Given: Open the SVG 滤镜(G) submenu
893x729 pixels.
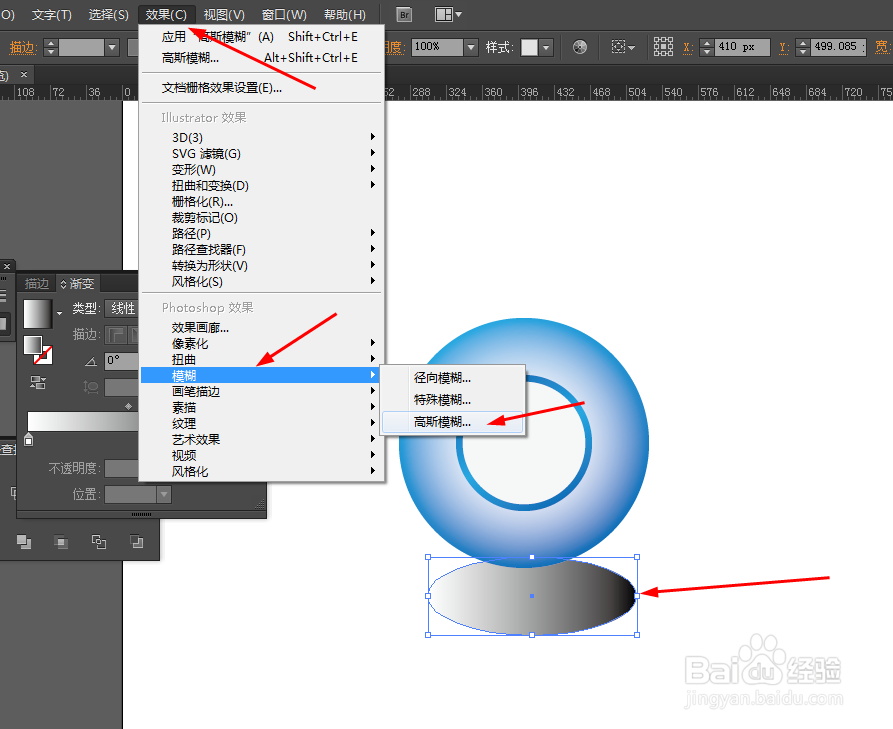Looking at the screenshot, I should tap(262, 153).
